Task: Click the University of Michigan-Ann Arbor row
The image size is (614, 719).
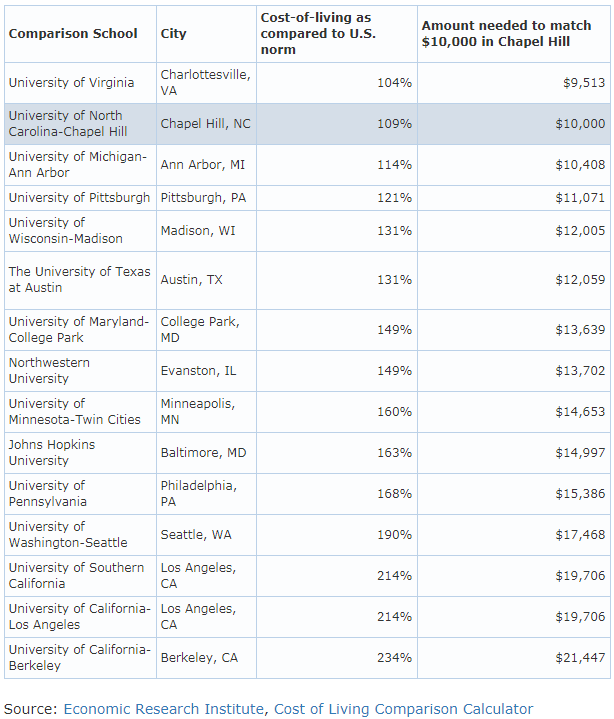Action: point(307,165)
